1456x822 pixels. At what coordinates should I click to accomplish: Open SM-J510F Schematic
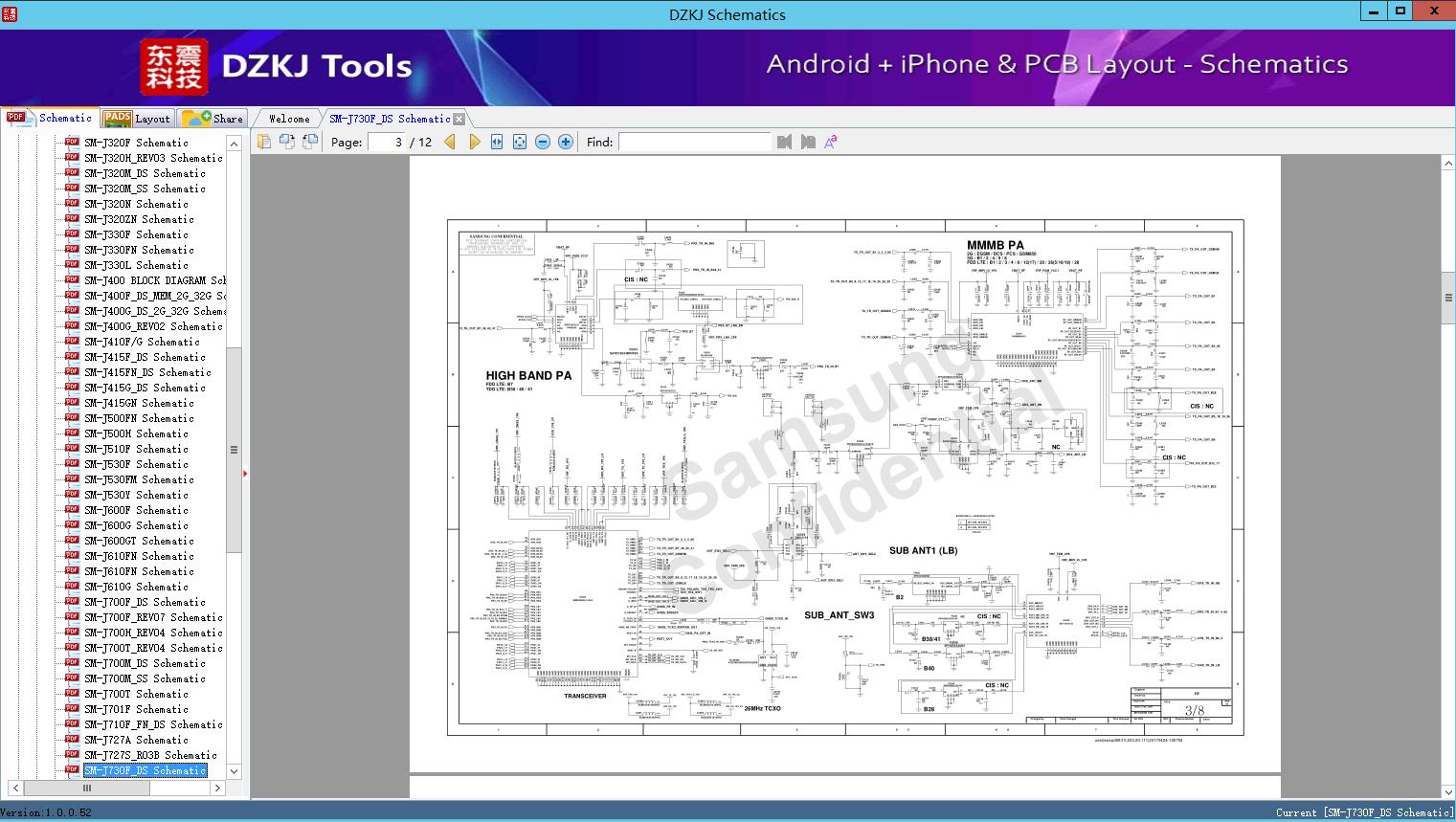(136, 449)
